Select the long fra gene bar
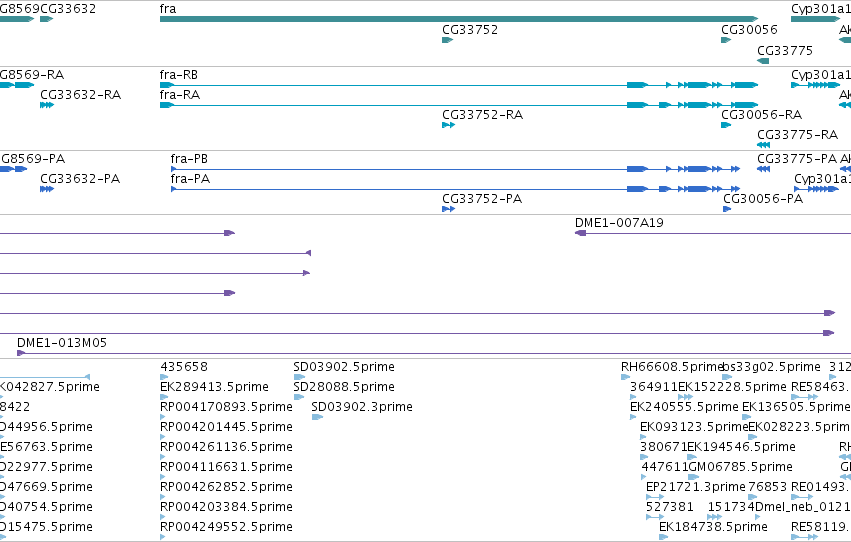Screen dimensions: 851x542 click(x=459, y=20)
